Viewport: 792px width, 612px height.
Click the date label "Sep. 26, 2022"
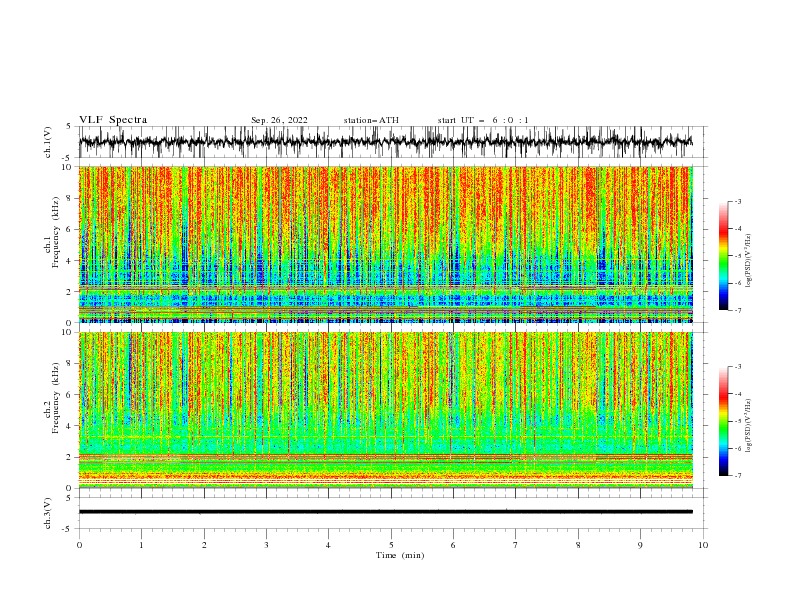click(279, 120)
